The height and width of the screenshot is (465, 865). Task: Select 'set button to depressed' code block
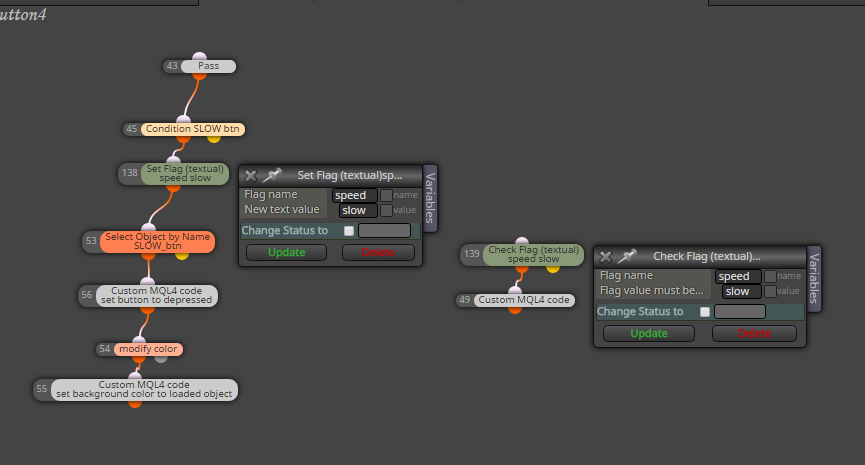click(157, 296)
